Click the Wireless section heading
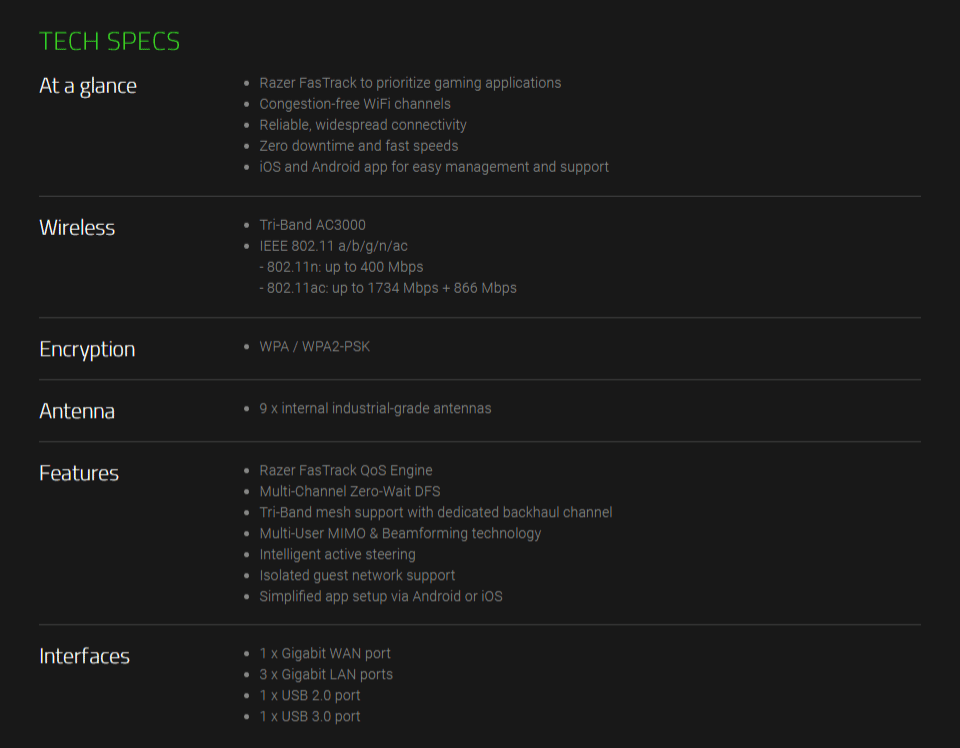The image size is (960, 748). pos(77,228)
